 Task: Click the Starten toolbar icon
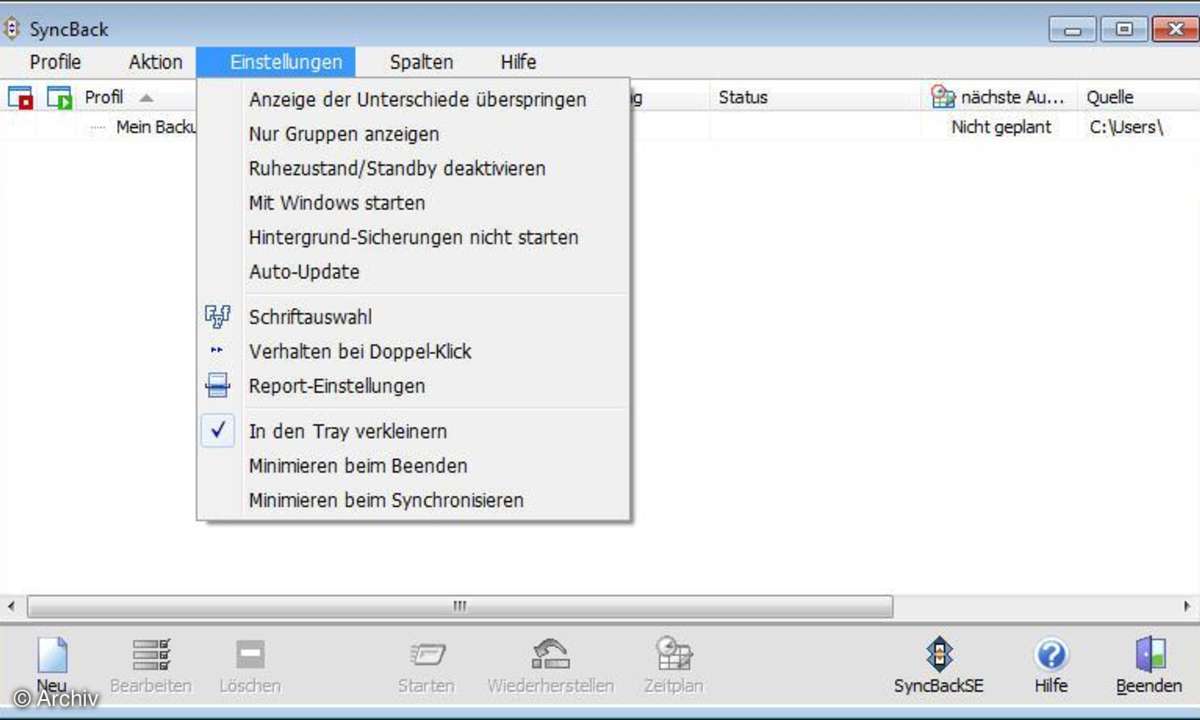(x=426, y=655)
